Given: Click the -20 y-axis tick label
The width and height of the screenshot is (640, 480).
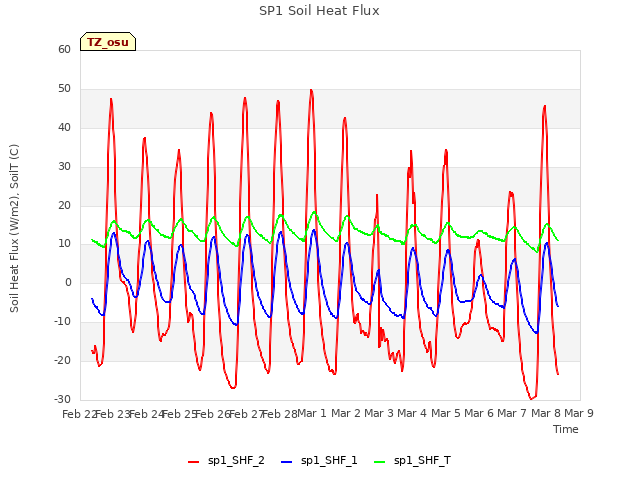Looking at the screenshot, I should point(62,361).
